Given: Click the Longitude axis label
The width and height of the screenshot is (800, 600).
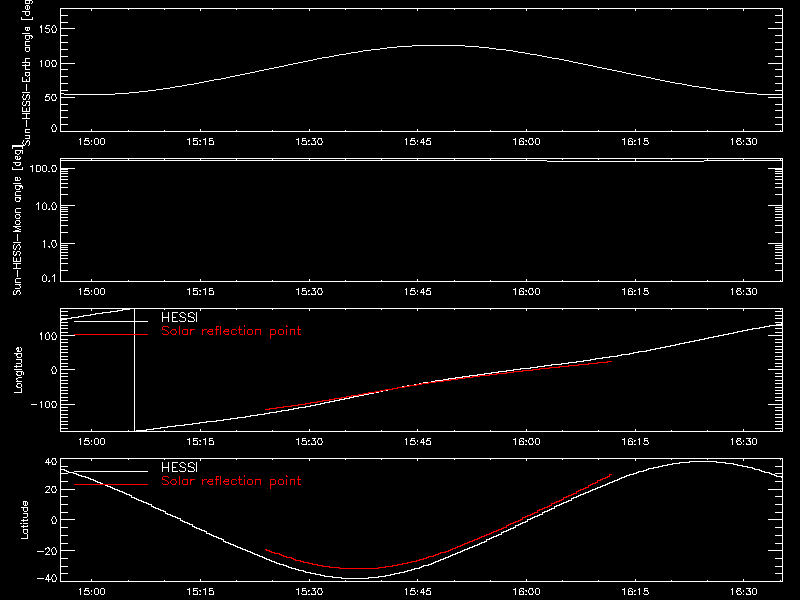Looking at the screenshot, I should tap(18, 370).
